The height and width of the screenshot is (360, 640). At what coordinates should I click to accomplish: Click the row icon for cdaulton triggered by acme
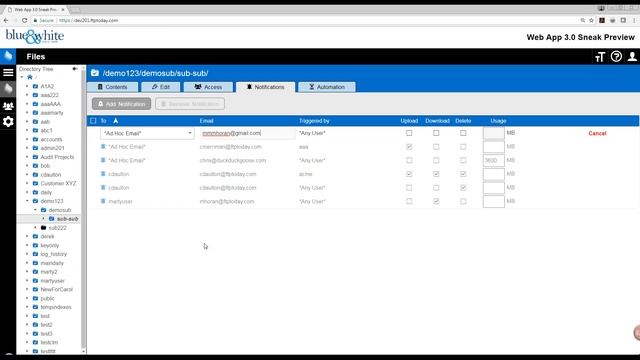[x=103, y=174]
